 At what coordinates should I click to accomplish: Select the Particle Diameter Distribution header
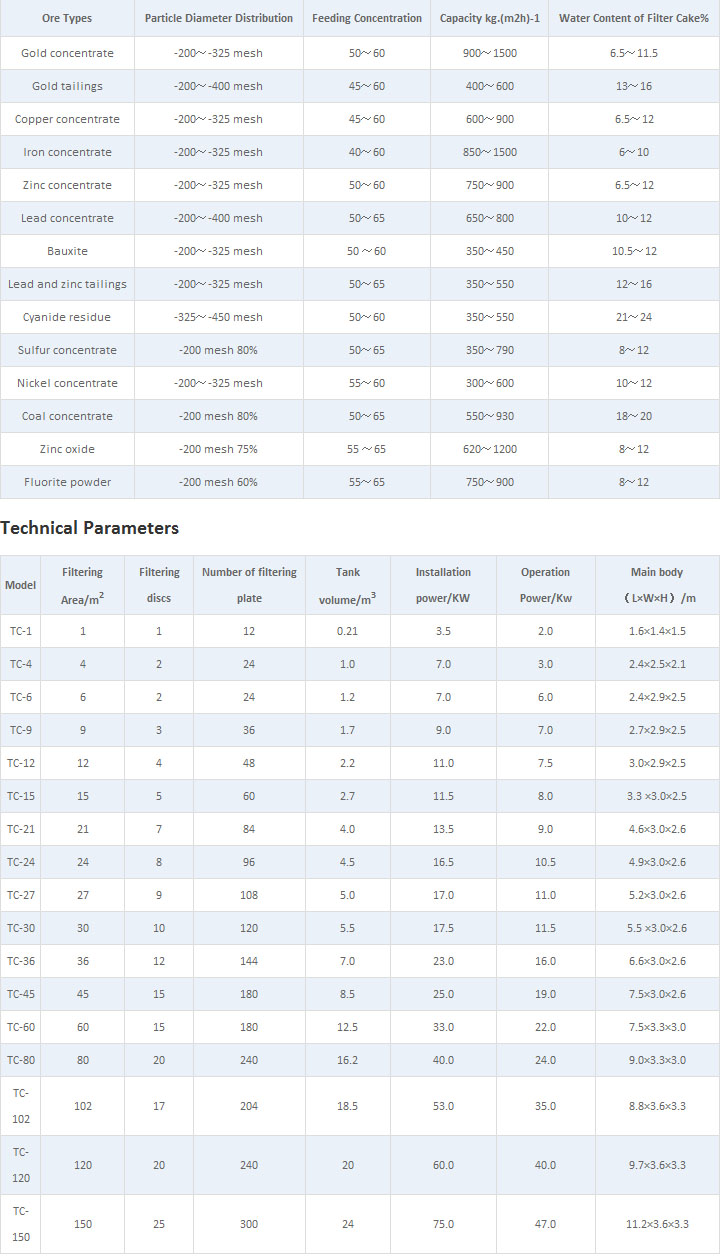(219, 18)
